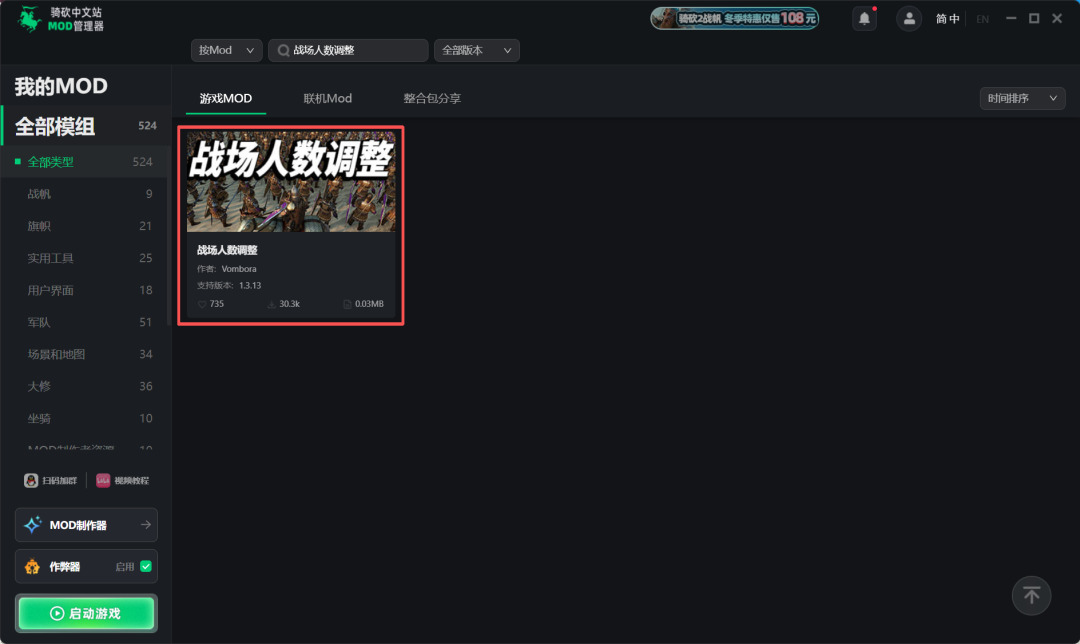Screen dimensions: 1080x644
Task: Expand the 全部版本 version dropdown
Action: click(476, 50)
